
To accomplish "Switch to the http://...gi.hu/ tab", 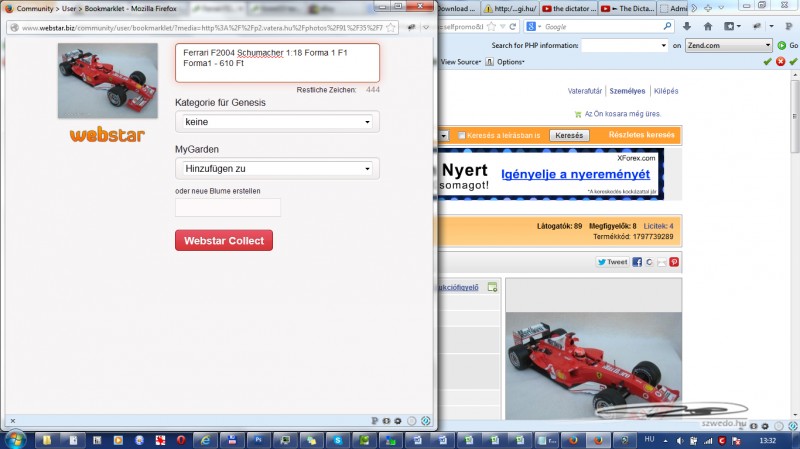I will (x=510, y=8).
